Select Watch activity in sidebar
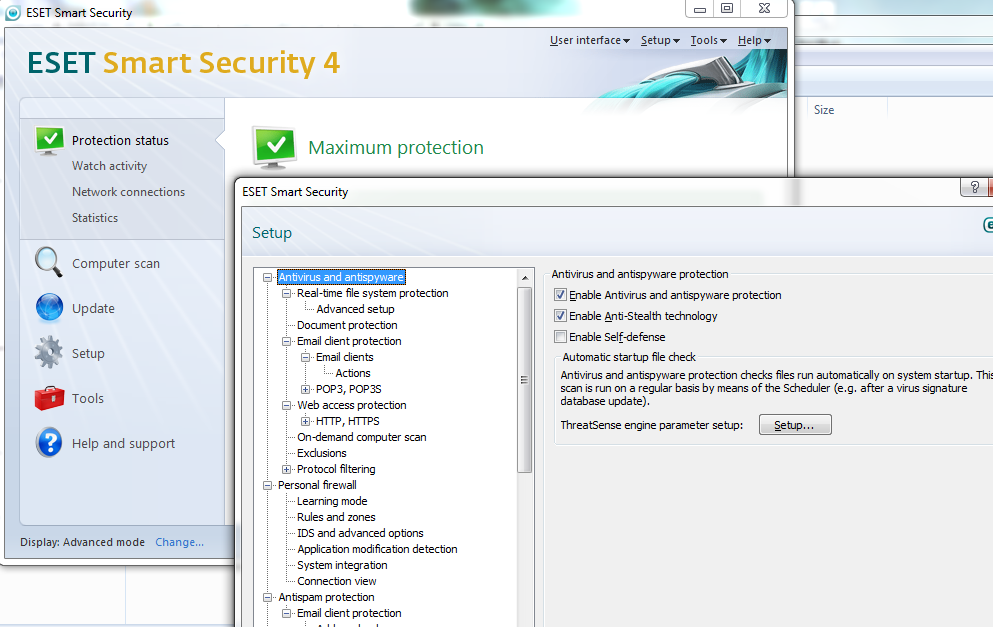 click(x=110, y=166)
